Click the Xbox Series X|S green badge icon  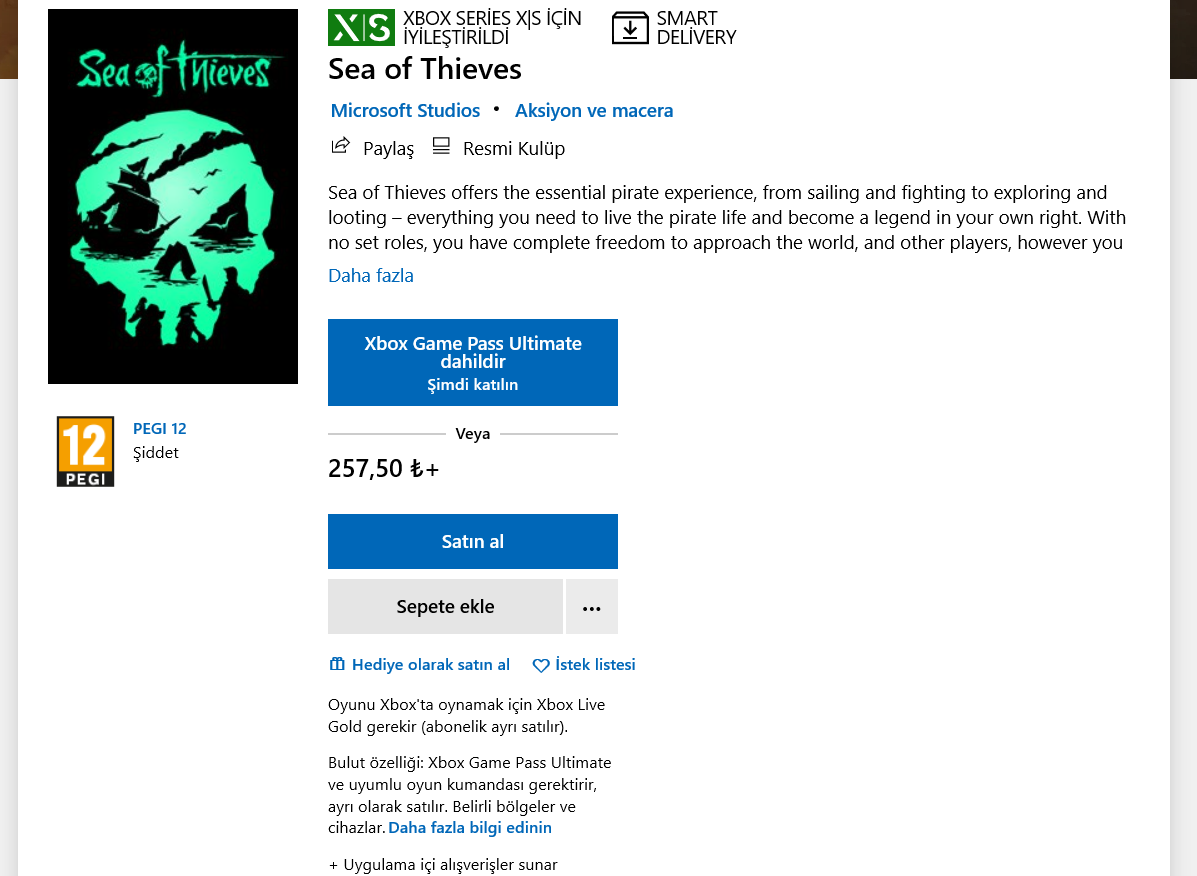pyautogui.click(x=361, y=28)
